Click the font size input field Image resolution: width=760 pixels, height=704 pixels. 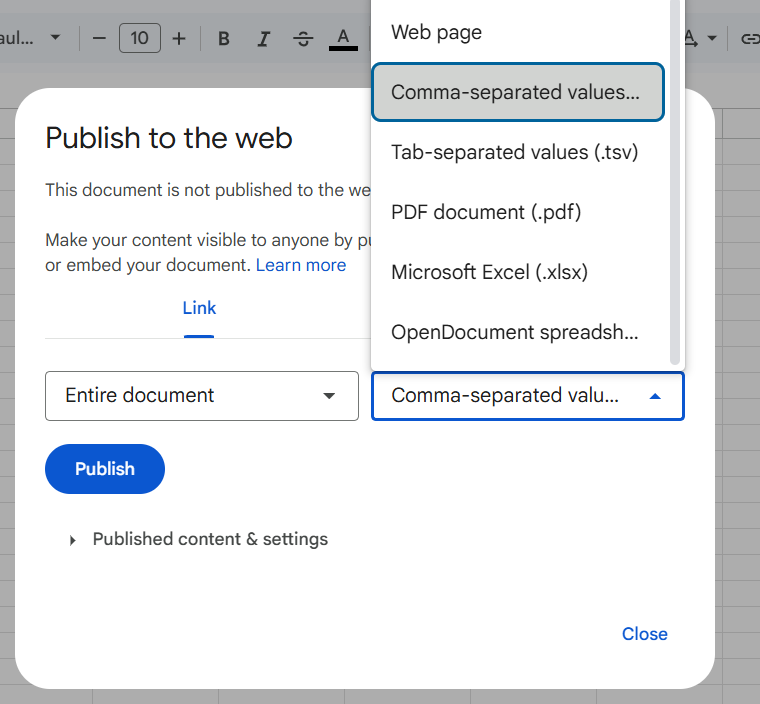[x=139, y=39]
